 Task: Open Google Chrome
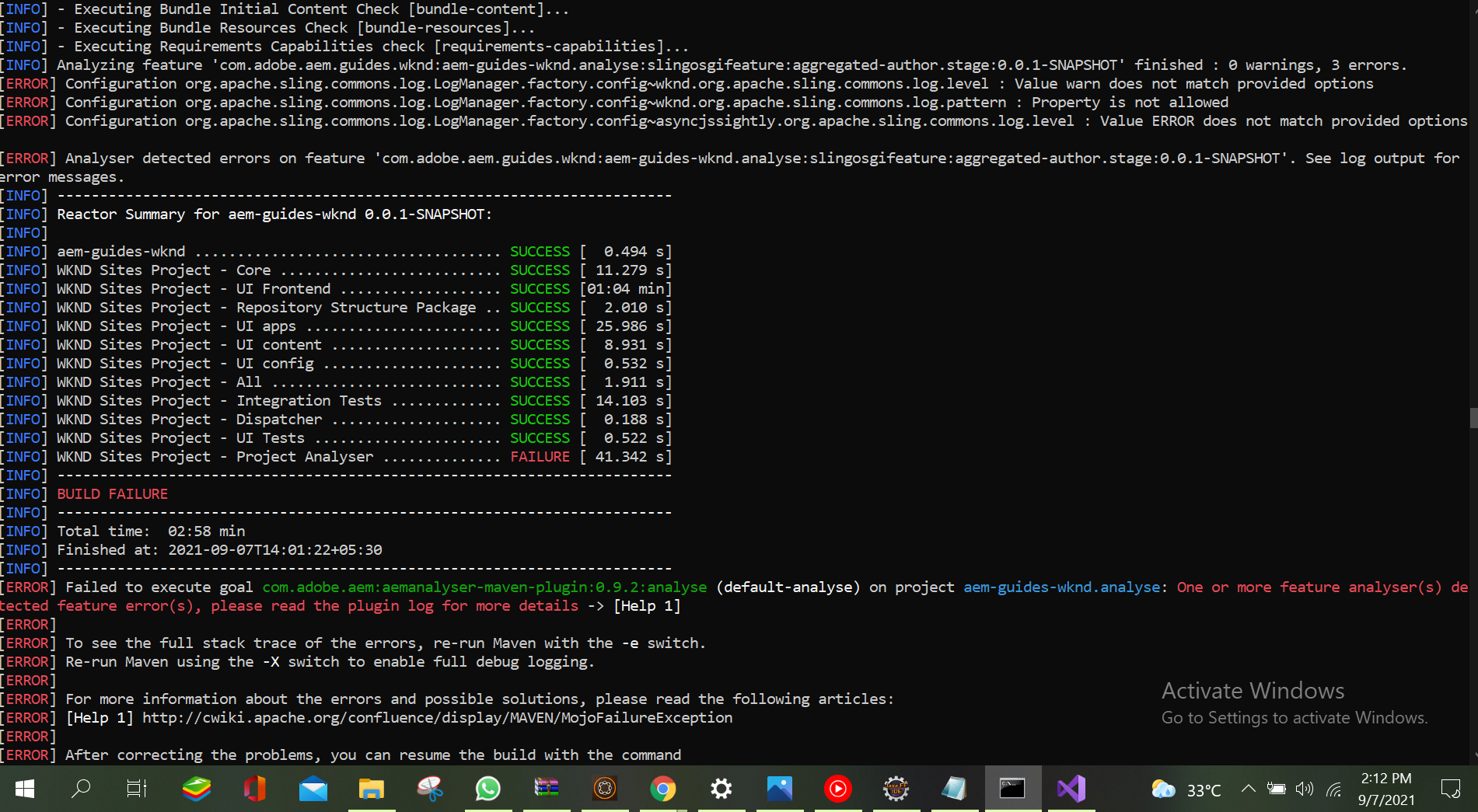coord(662,789)
